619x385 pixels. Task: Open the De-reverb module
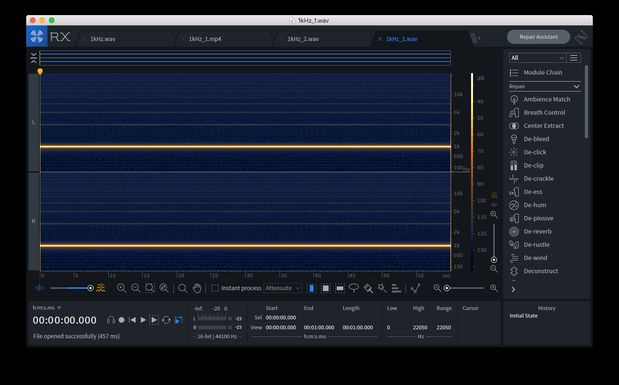click(531, 231)
